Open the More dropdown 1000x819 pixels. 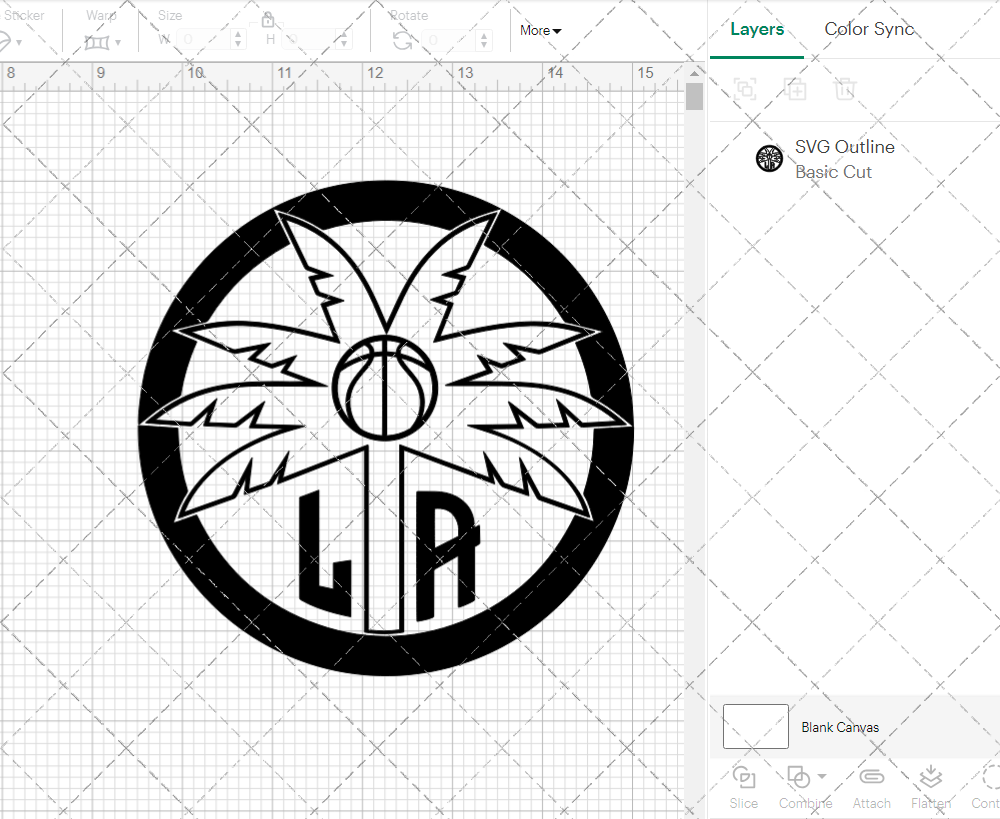click(x=539, y=30)
